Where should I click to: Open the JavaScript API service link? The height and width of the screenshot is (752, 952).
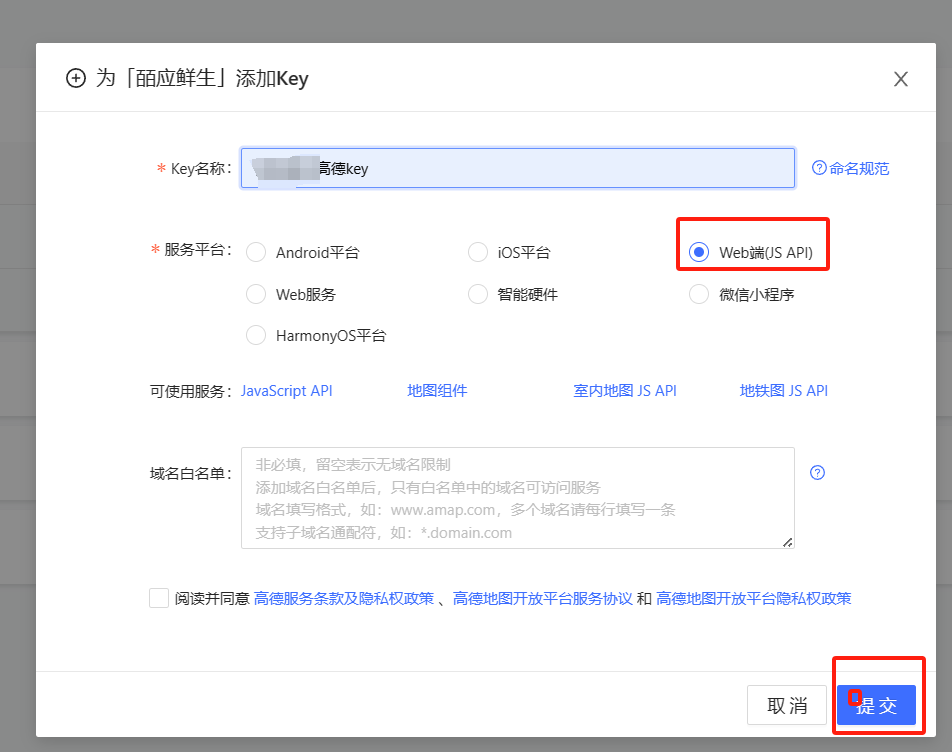[287, 391]
